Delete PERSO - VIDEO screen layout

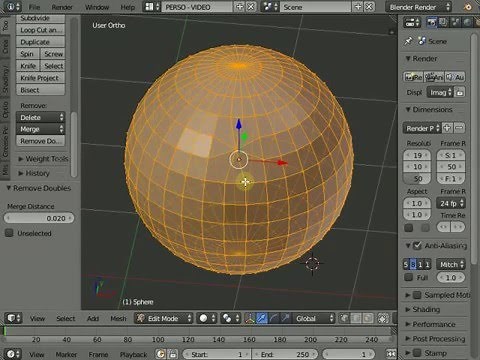[x=251, y=7]
